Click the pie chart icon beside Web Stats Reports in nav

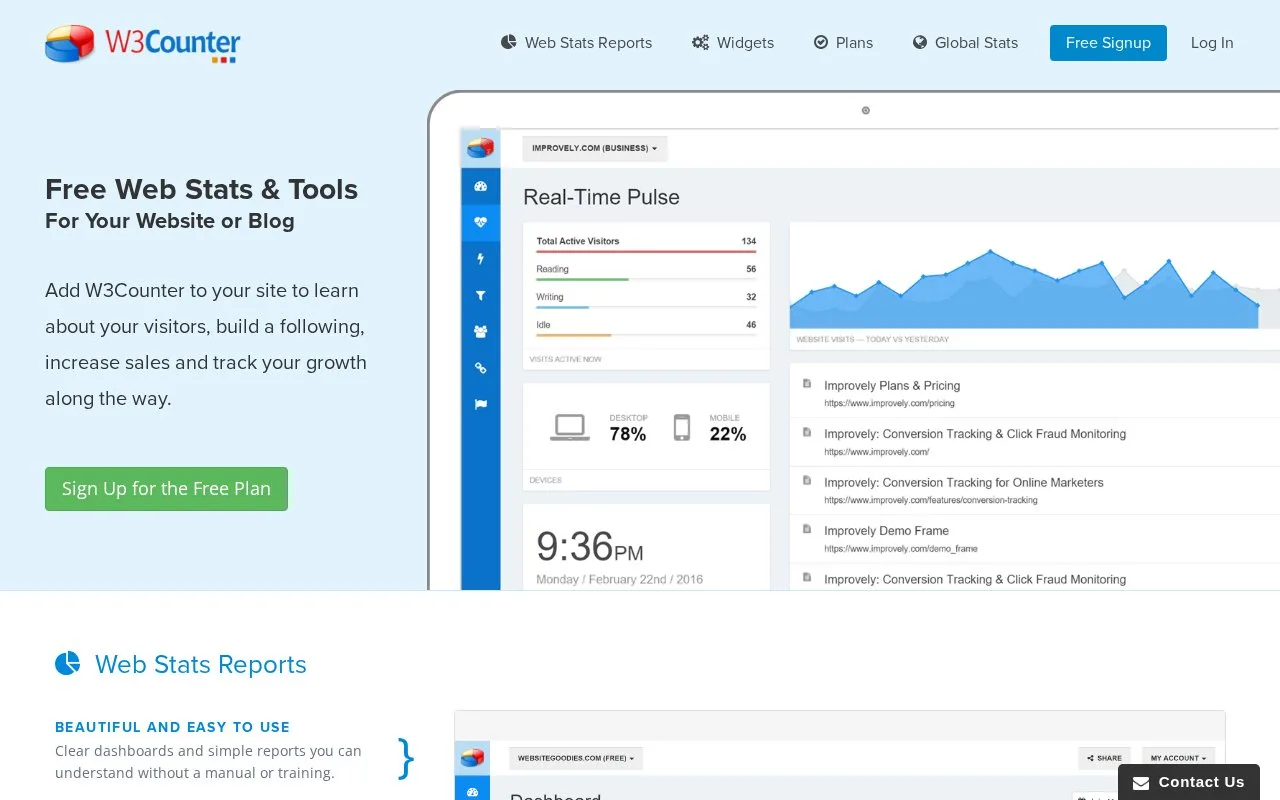click(x=509, y=42)
